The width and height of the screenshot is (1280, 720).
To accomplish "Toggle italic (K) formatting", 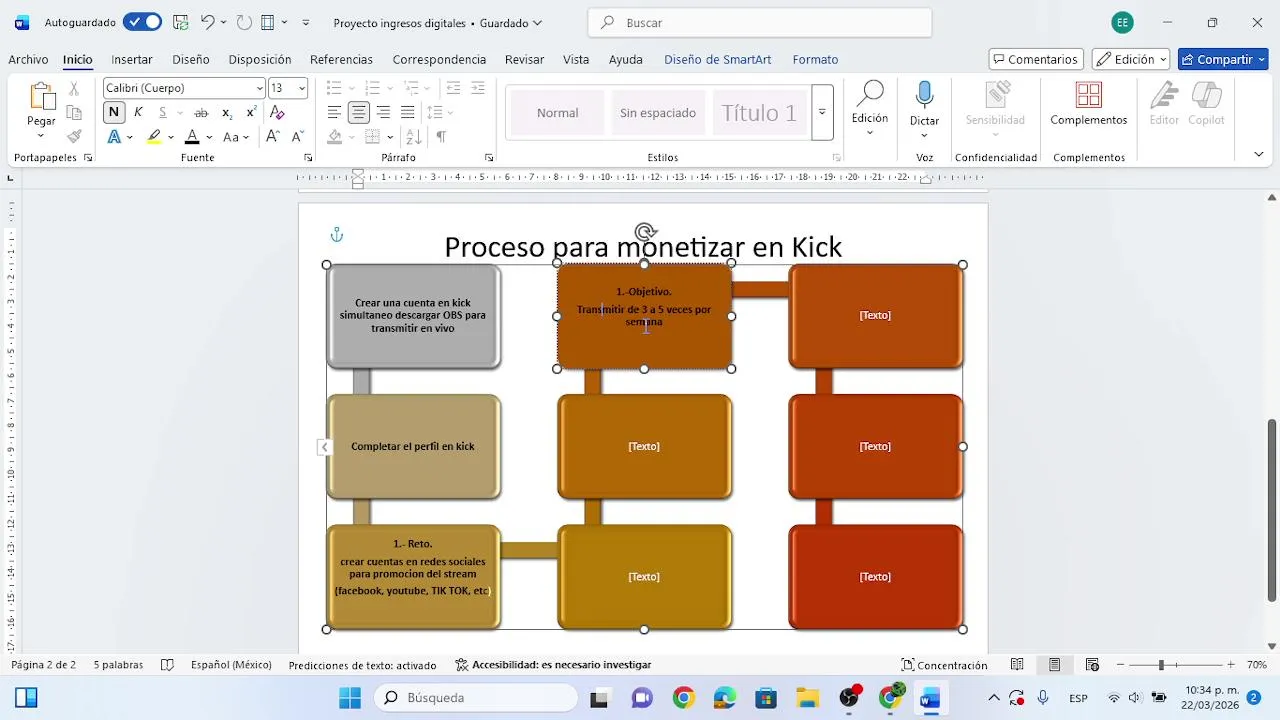I will pyautogui.click(x=138, y=112).
